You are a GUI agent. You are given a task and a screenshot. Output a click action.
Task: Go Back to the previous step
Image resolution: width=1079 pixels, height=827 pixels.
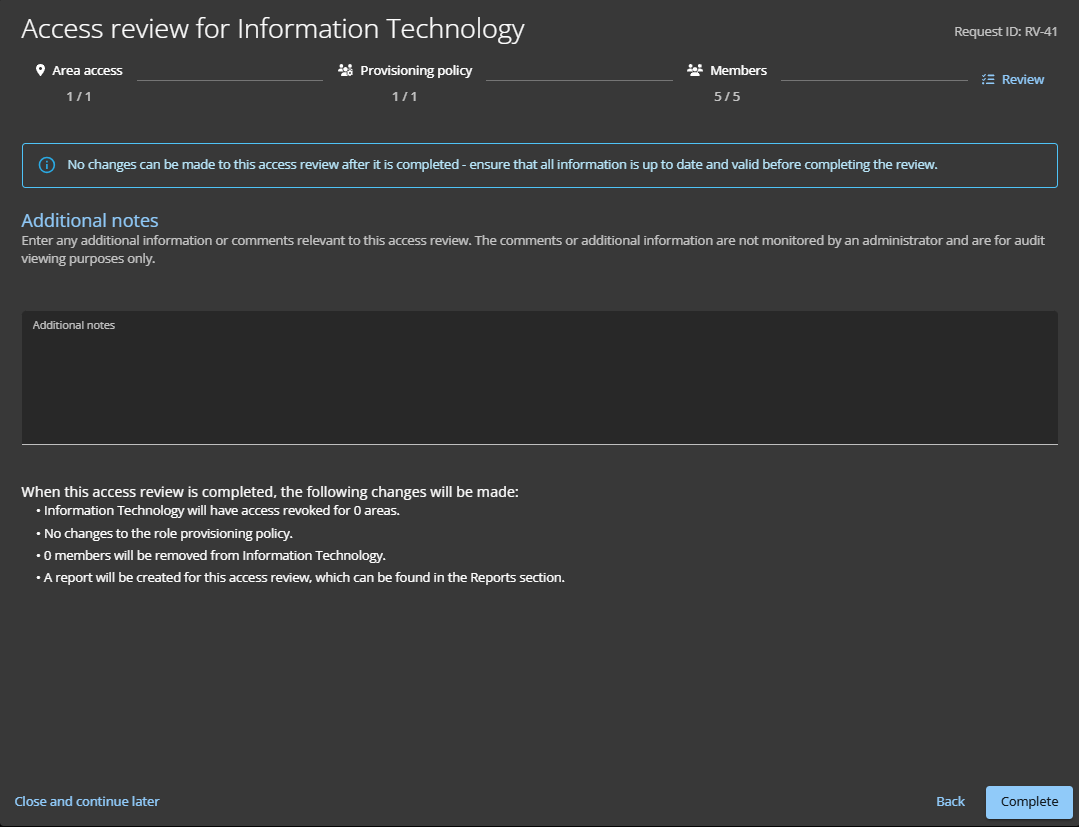coord(950,802)
